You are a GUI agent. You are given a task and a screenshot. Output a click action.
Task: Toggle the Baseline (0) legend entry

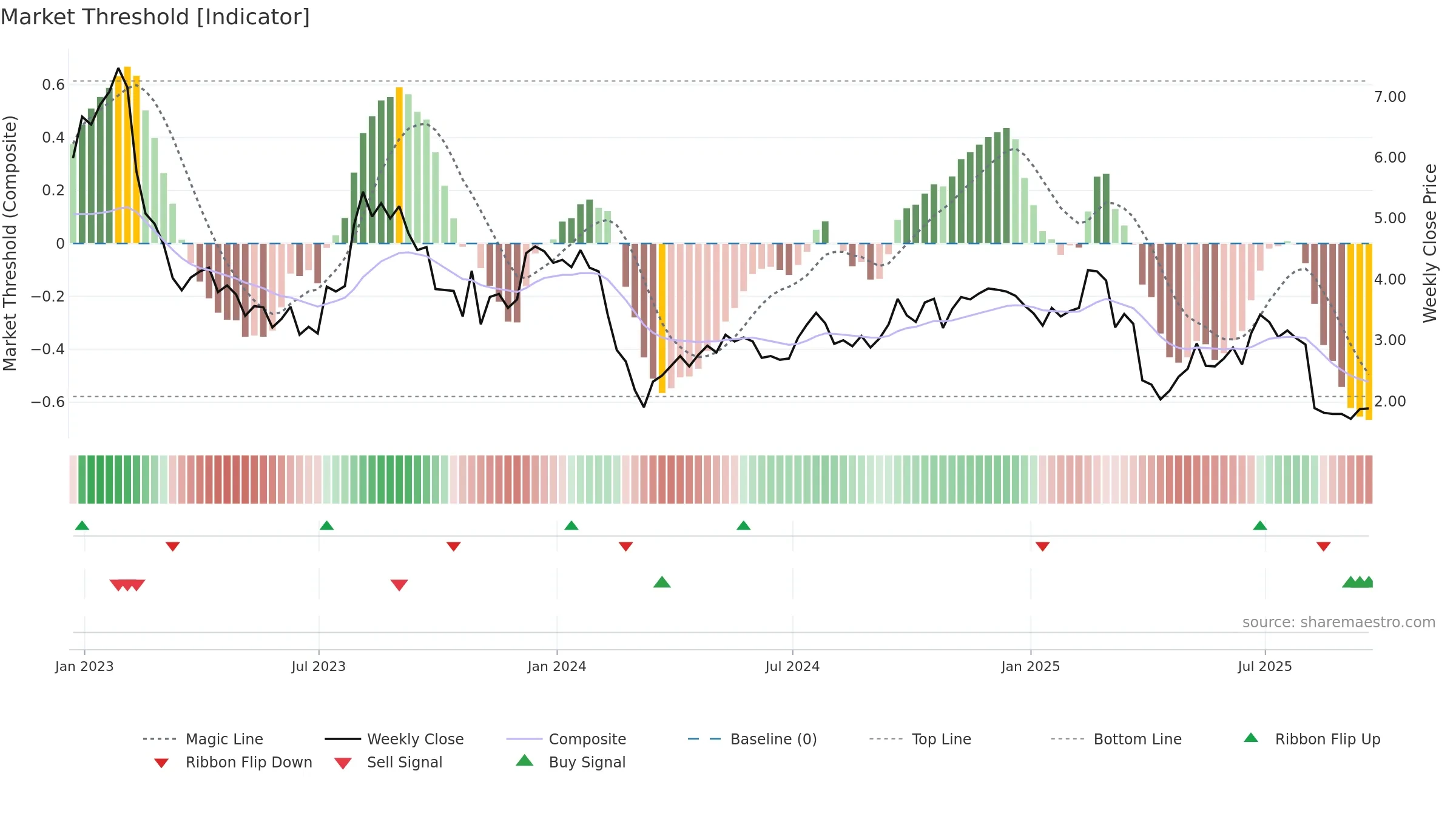click(x=752, y=739)
